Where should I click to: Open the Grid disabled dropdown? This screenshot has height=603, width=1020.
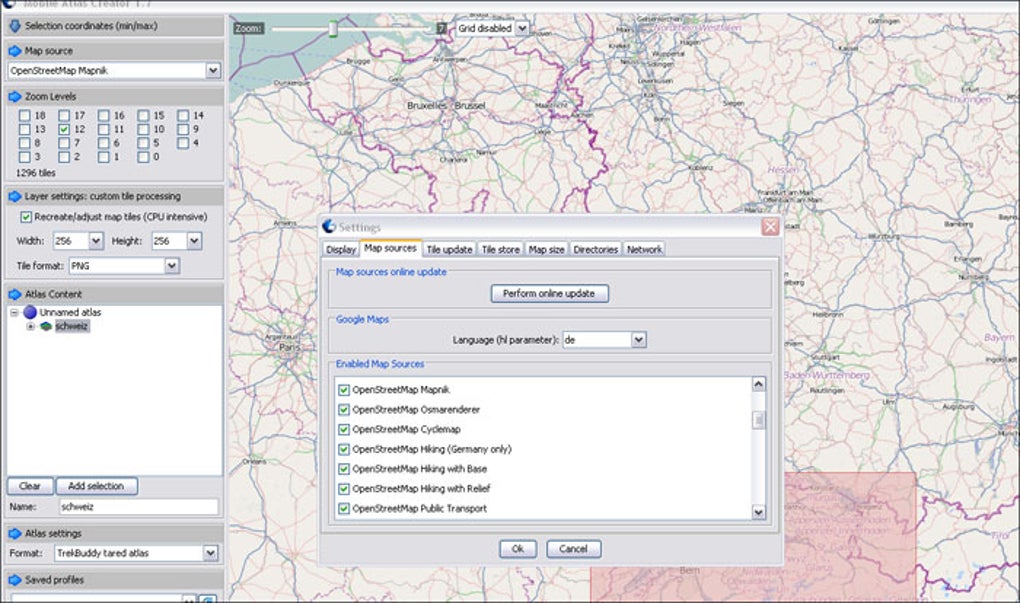pyautogui.click(x=521, y=29)
